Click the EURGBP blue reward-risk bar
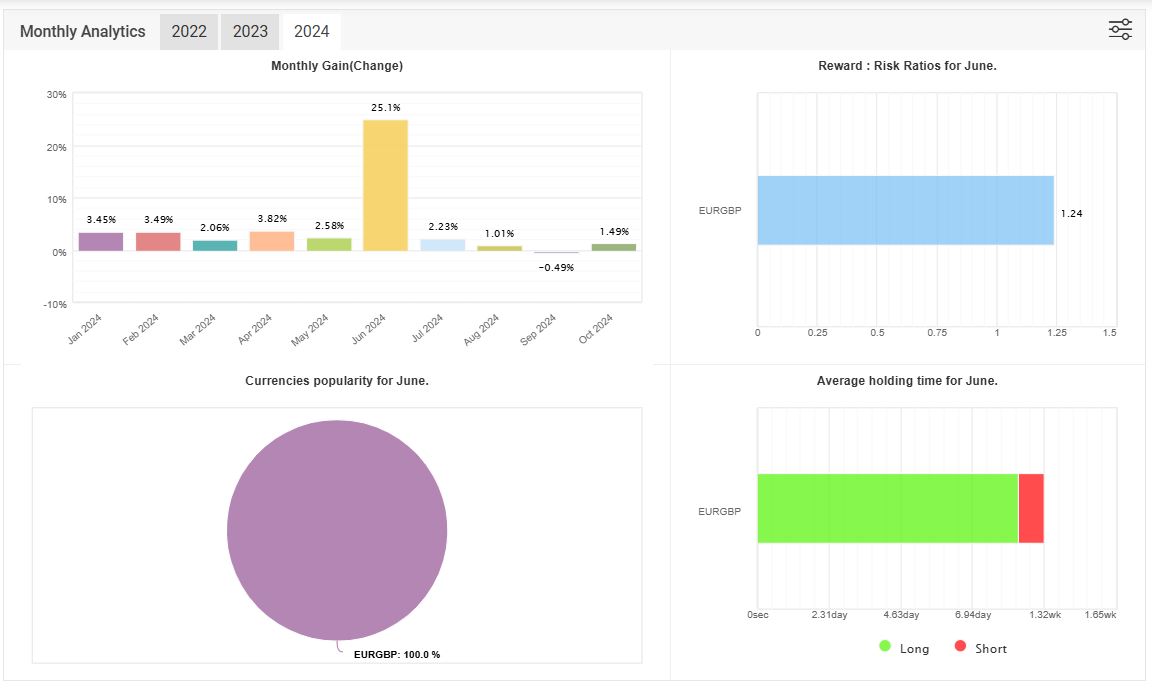Image resolution: width=1152 pixels, height=690 pixels. point(905,210)
